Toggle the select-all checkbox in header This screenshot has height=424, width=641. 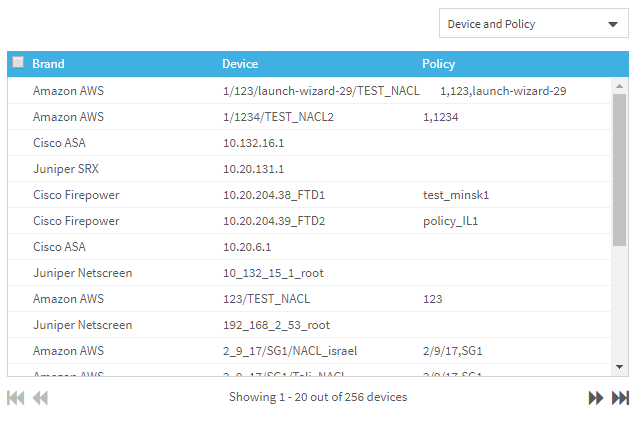tap(18, 63)
